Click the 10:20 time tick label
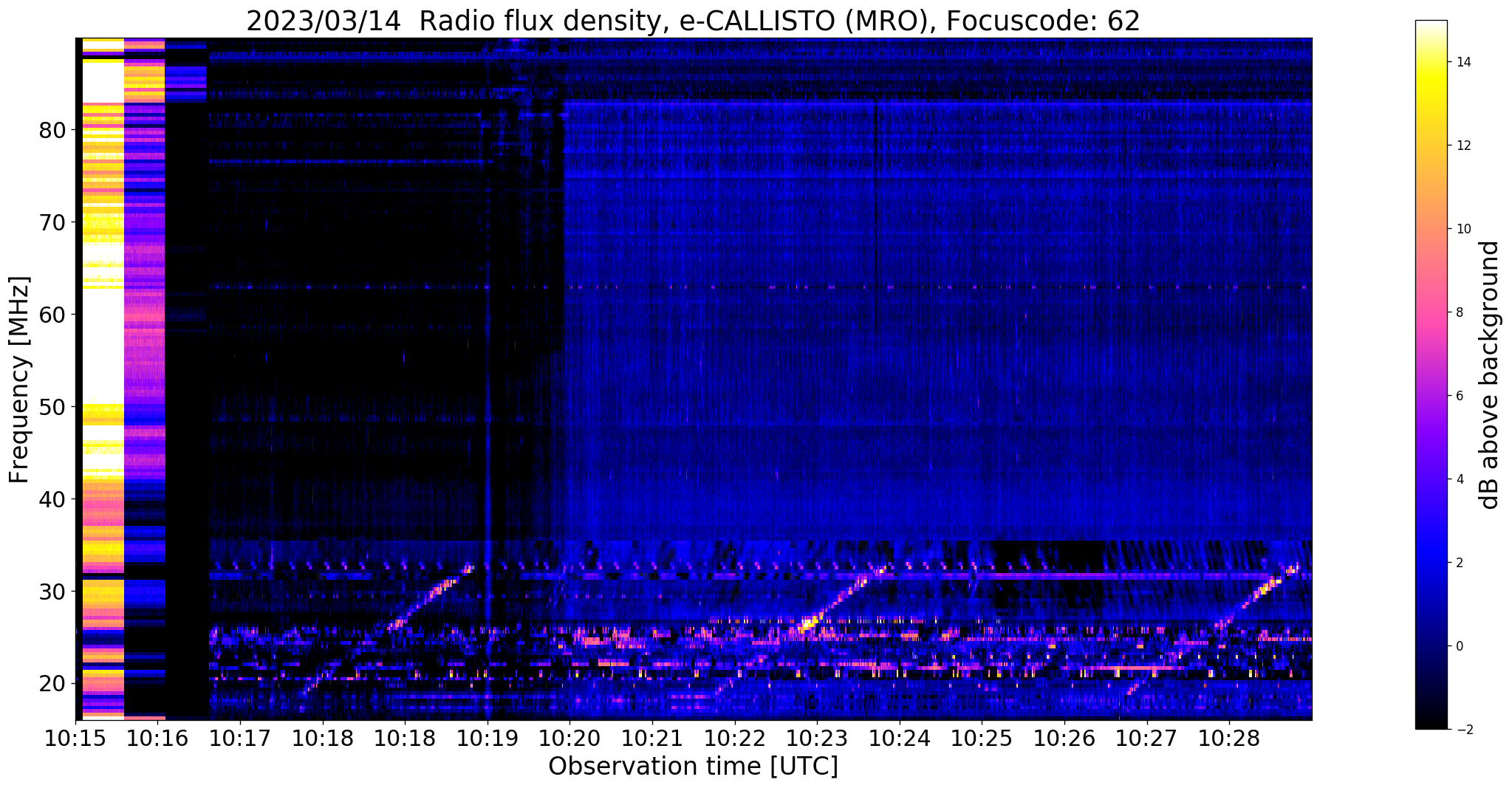The height and width of the screenshot is (788, 1512). point(569,739)
